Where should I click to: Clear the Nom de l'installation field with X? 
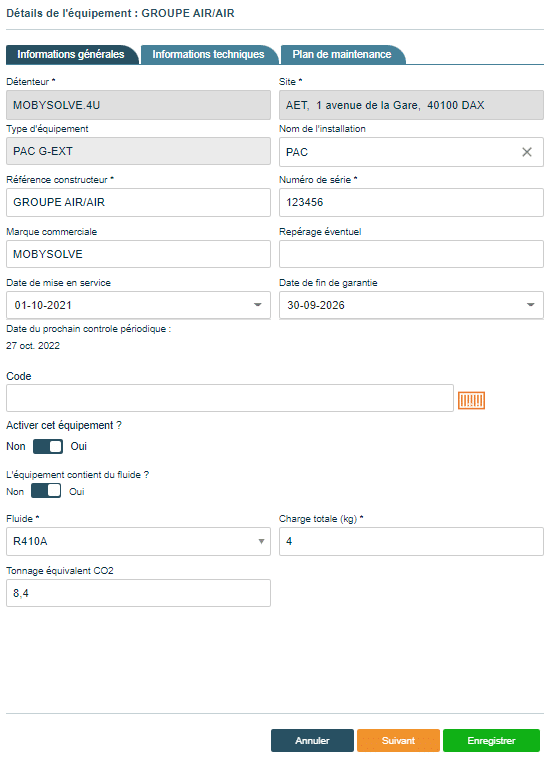527,152
